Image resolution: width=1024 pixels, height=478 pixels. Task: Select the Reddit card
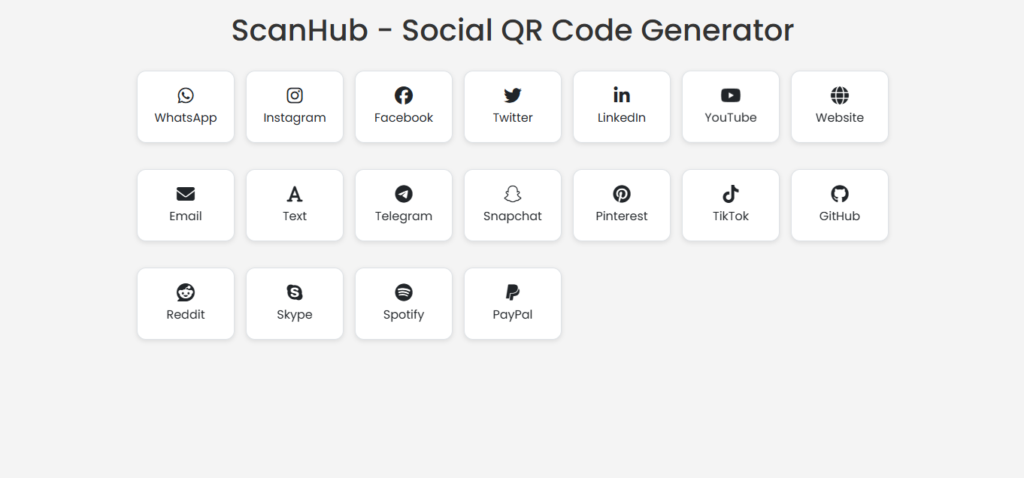click(x=185, y=304)
